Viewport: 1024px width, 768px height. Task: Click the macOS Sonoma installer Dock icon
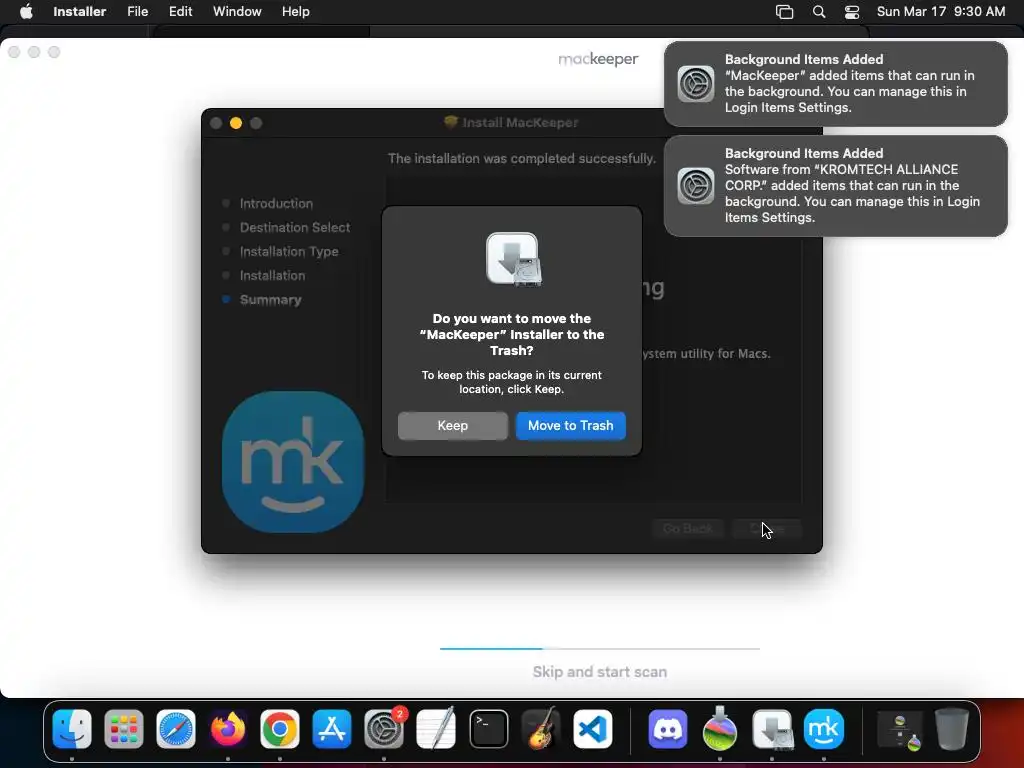[720, 729]
